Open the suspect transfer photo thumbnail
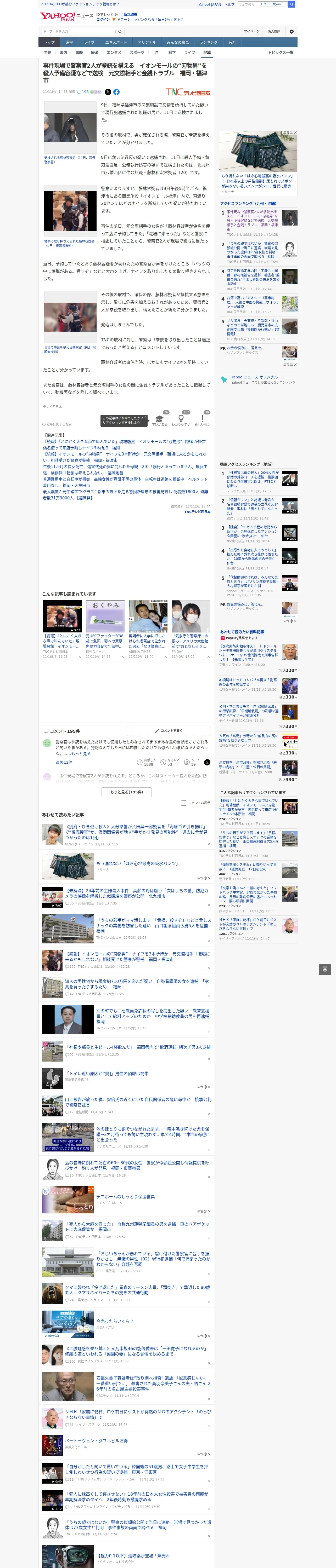Image resolution: width=336 pixels, height=1568 pixels. (x=70, y=128)
